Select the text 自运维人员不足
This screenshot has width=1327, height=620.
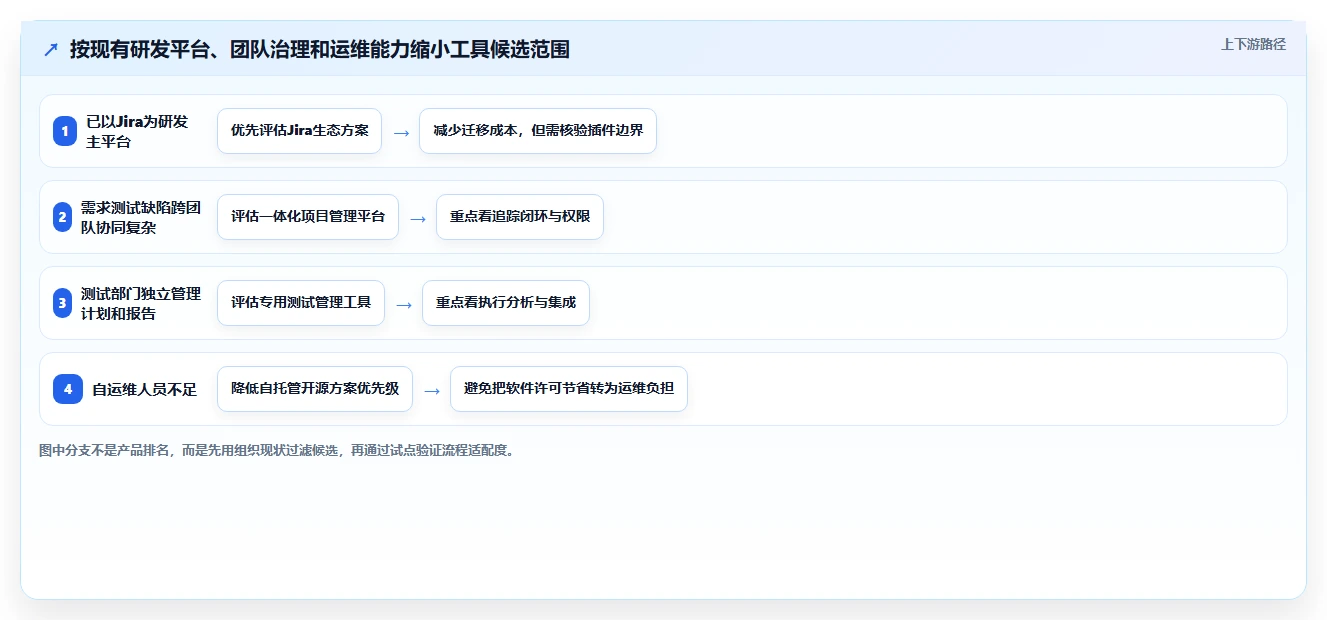click(145, 390)
